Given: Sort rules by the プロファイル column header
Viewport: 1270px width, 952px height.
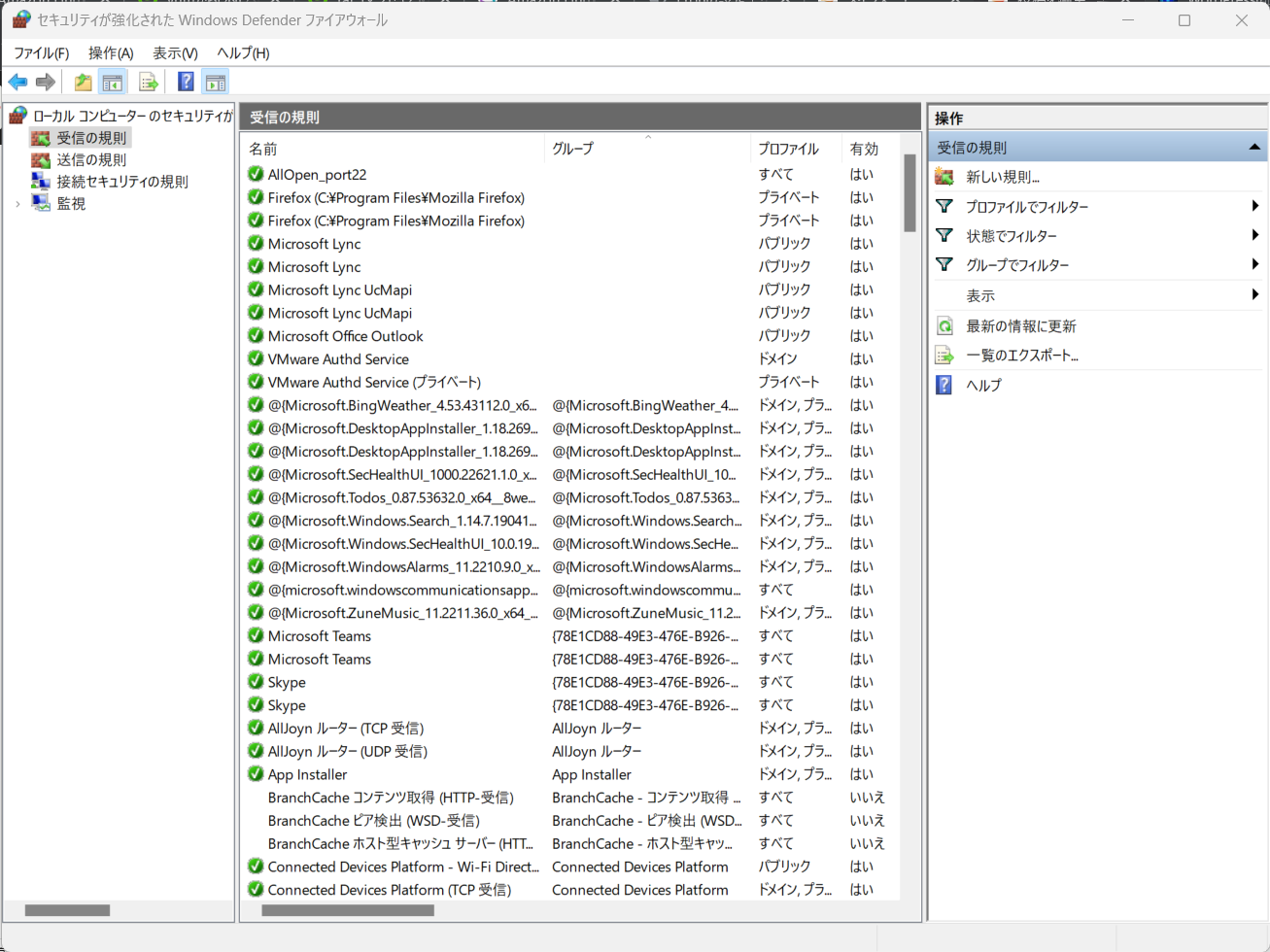Looking at the screenshot, I should (x=787, y=149).
